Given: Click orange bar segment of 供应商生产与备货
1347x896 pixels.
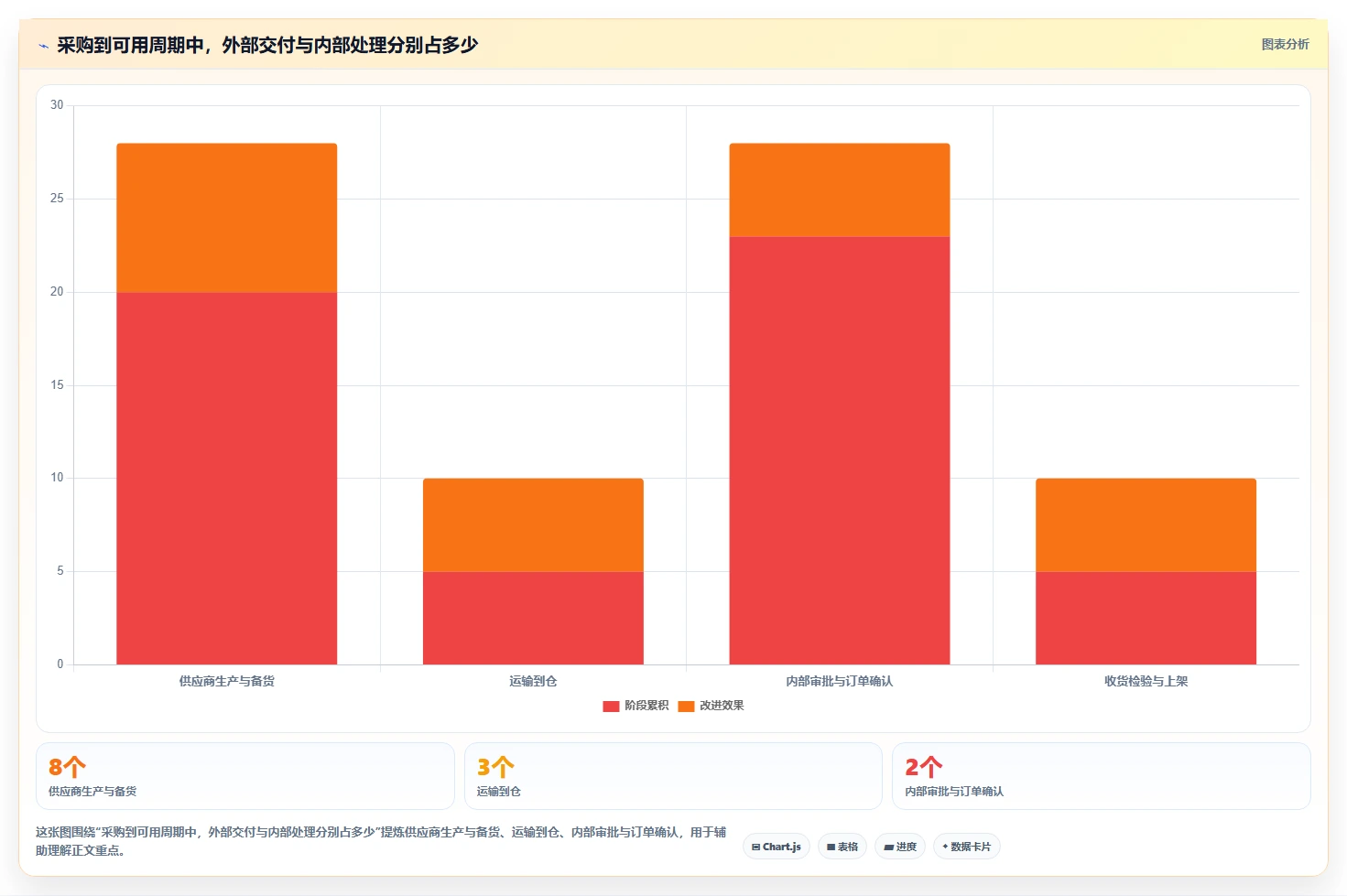Looking at the screenshot, I should [x=226, y=218].
